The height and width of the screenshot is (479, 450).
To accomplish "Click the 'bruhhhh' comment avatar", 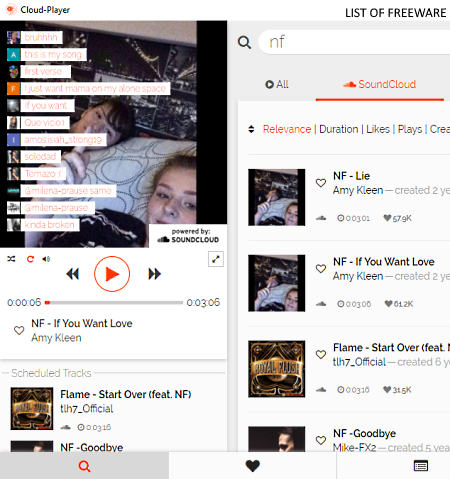I will pyautogui.click(x=13, y=37).
